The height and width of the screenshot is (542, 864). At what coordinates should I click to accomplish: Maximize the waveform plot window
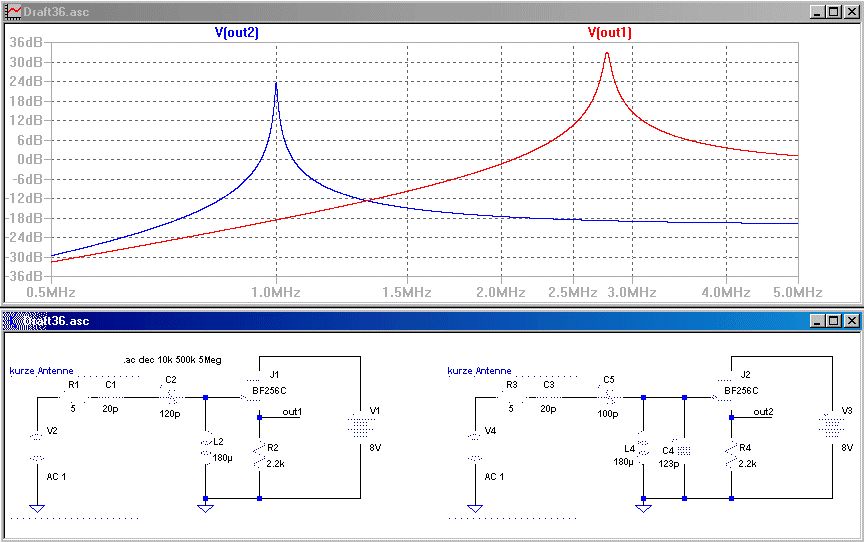click(834, 12)
